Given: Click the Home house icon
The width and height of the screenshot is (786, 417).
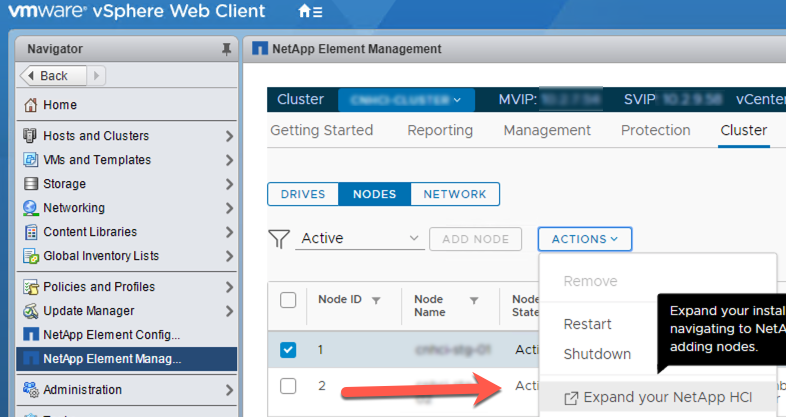Looking at the screenshot, I should point(31,105).
